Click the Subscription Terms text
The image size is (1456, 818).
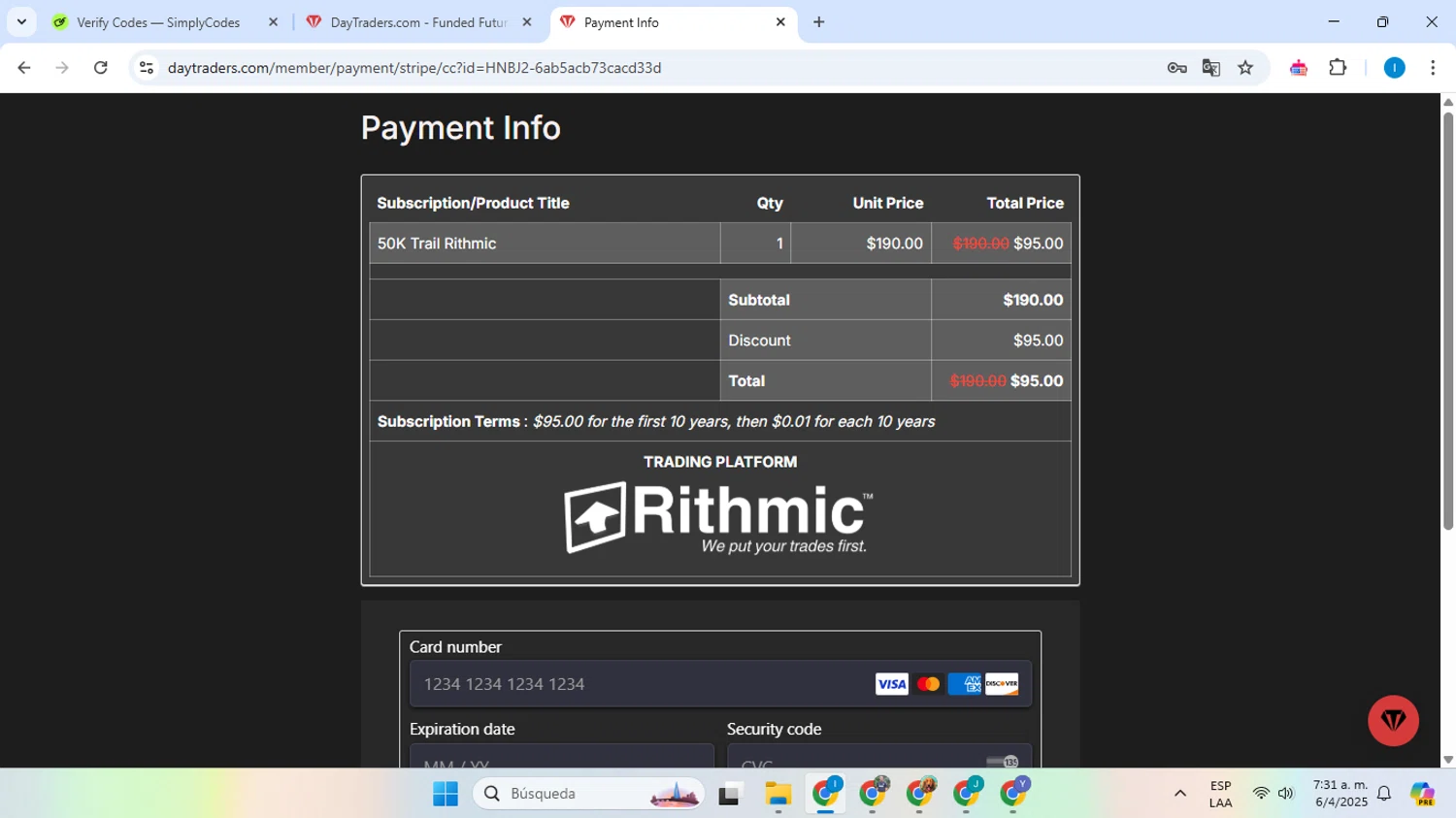pyautogui.click(x=656, y=421)
